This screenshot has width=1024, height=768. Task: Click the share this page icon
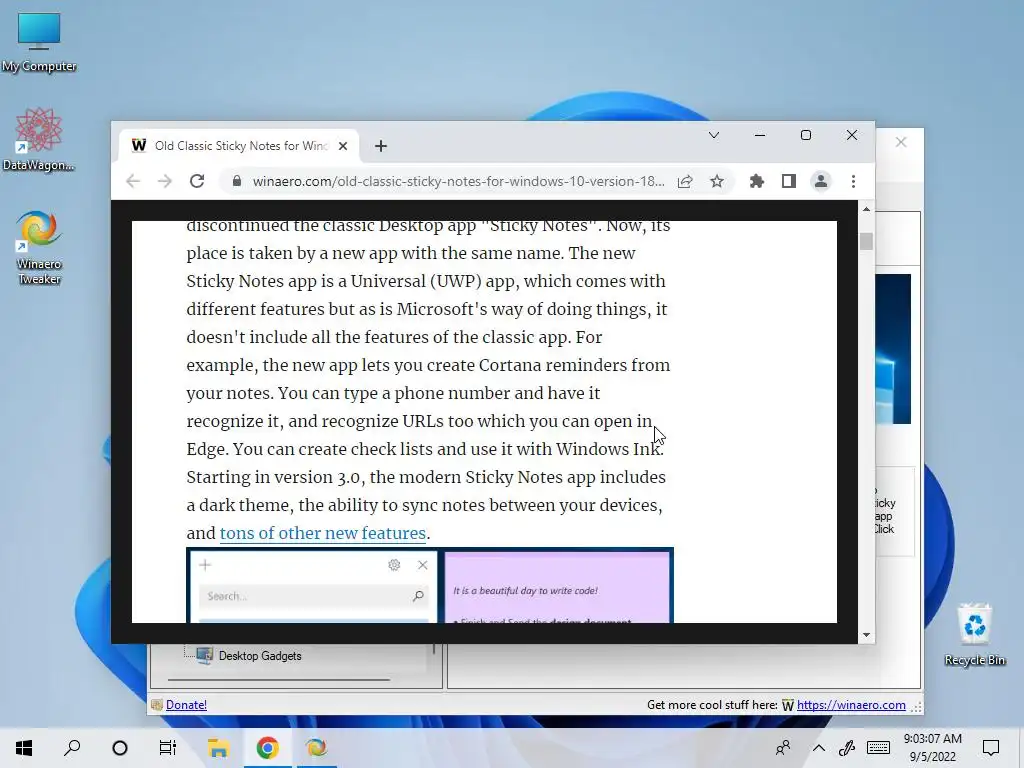point(684,181)
